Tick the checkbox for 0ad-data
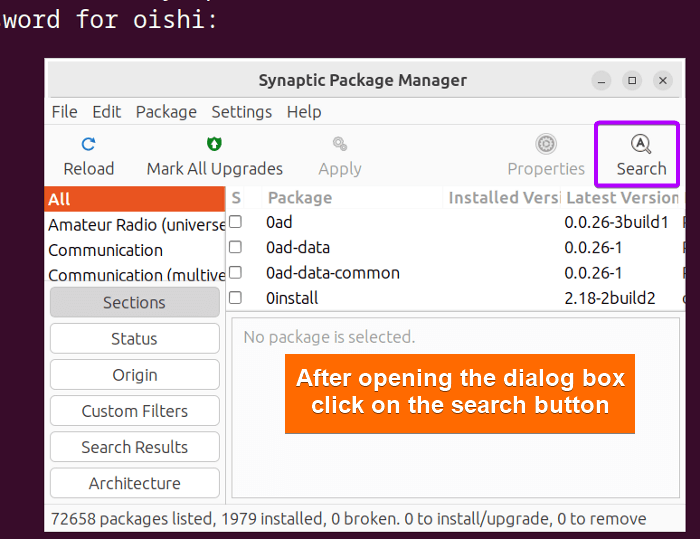Image resolution: width=700 pixels, height=539 pixels. pos(235,247)
